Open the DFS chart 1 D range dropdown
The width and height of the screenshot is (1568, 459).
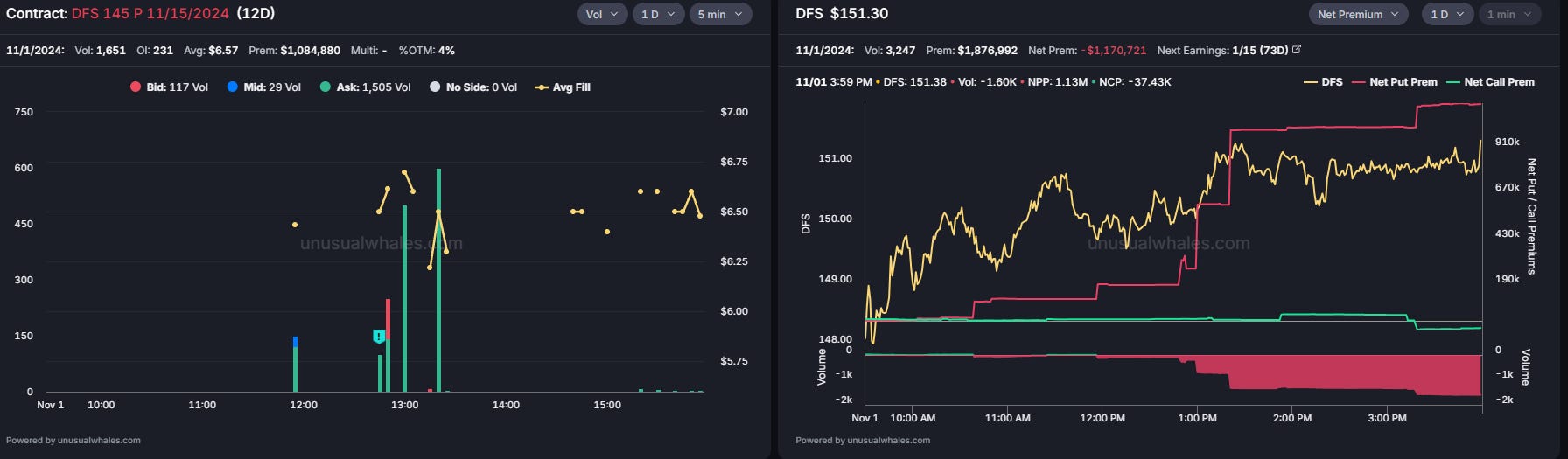tap(1448, 14)
